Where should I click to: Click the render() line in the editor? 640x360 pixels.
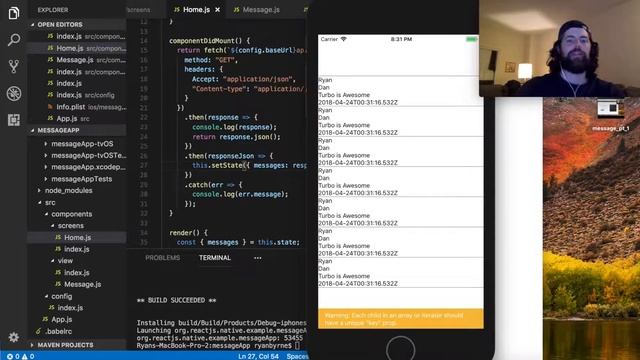[x=189, y=233]
